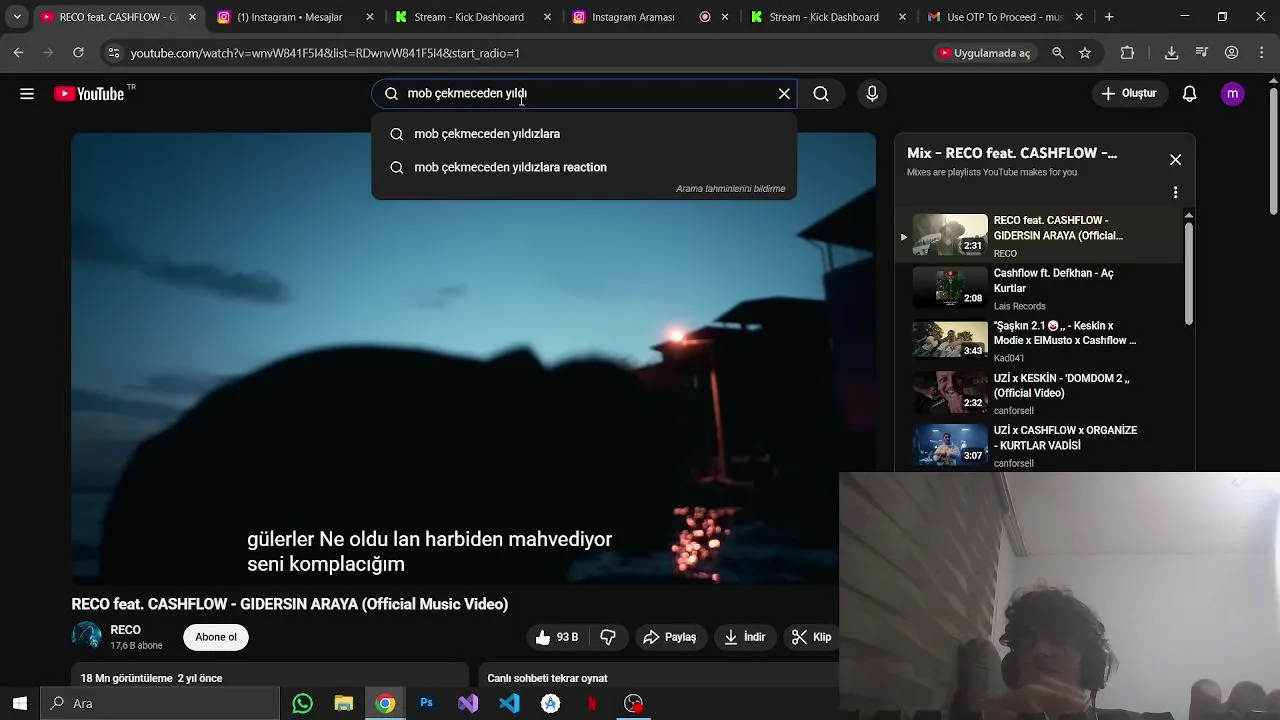Click 'Arama tahminlerini bildirme' link
The width and height of the screenshot is (1280, 720).
tap(730, 189)
